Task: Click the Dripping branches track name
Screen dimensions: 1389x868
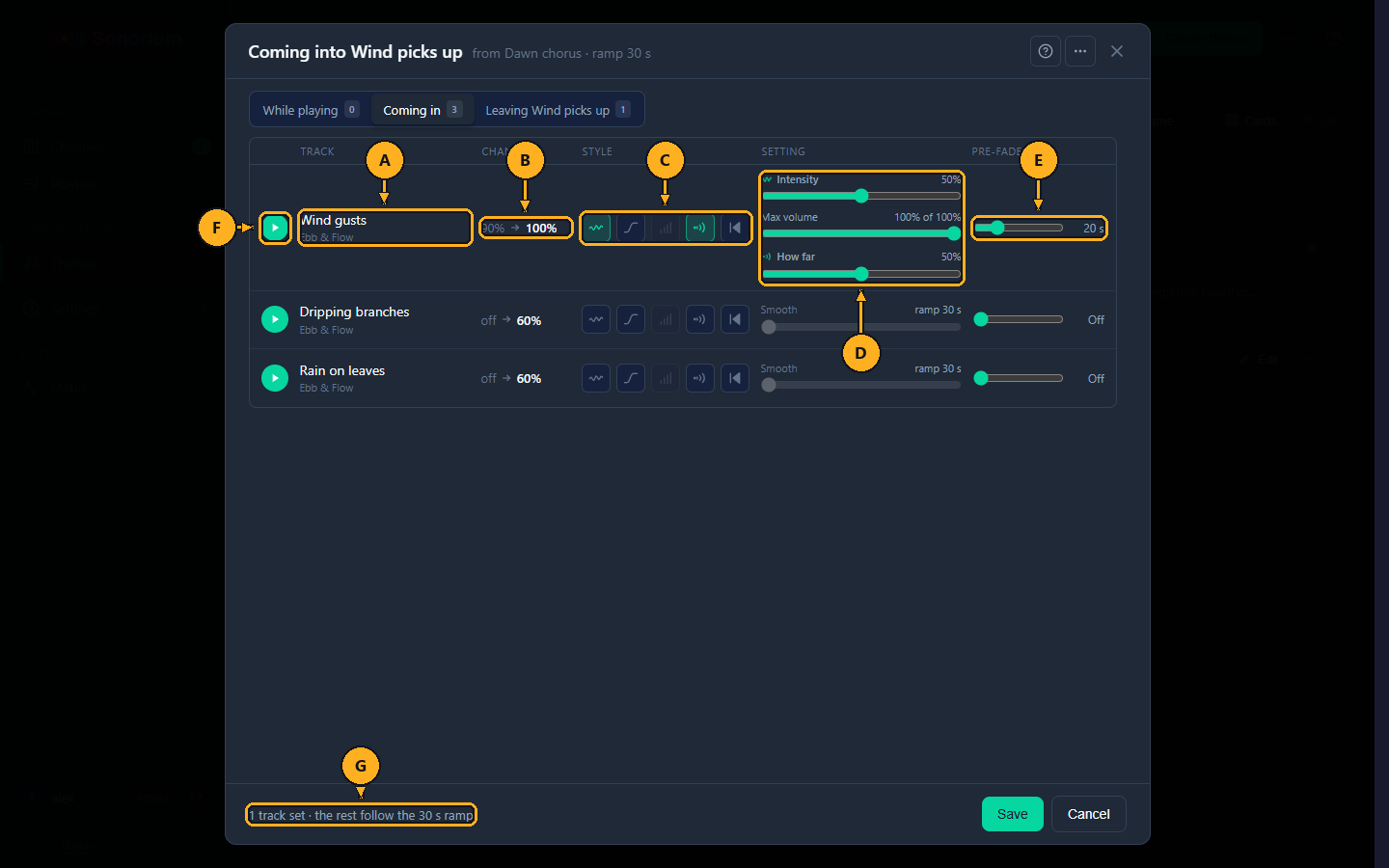Action: pyautogui.click(x=354, y=312)
